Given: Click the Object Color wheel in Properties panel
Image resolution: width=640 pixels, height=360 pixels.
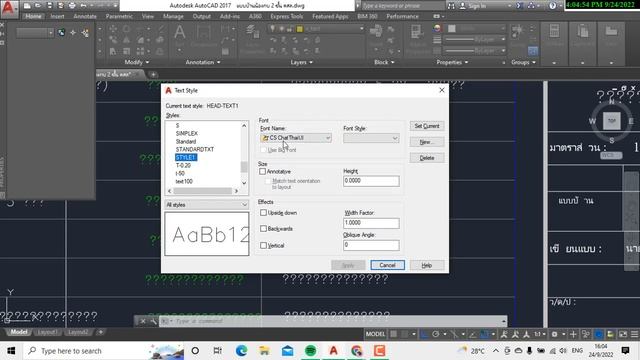Looking at the screenshot, I should [x=437, y=29].
